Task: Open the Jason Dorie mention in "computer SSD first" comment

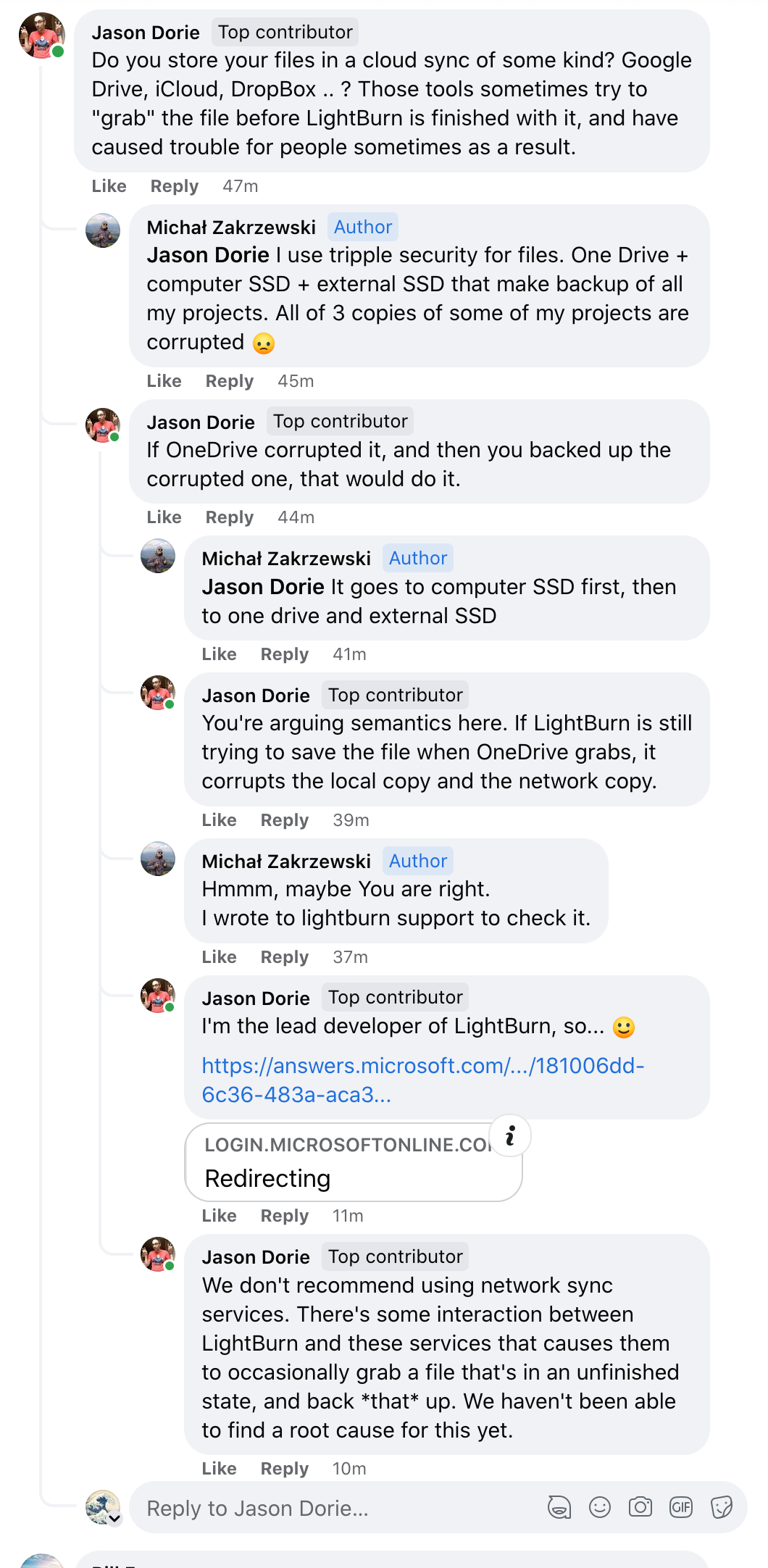Action: click(x=262, y=587)
